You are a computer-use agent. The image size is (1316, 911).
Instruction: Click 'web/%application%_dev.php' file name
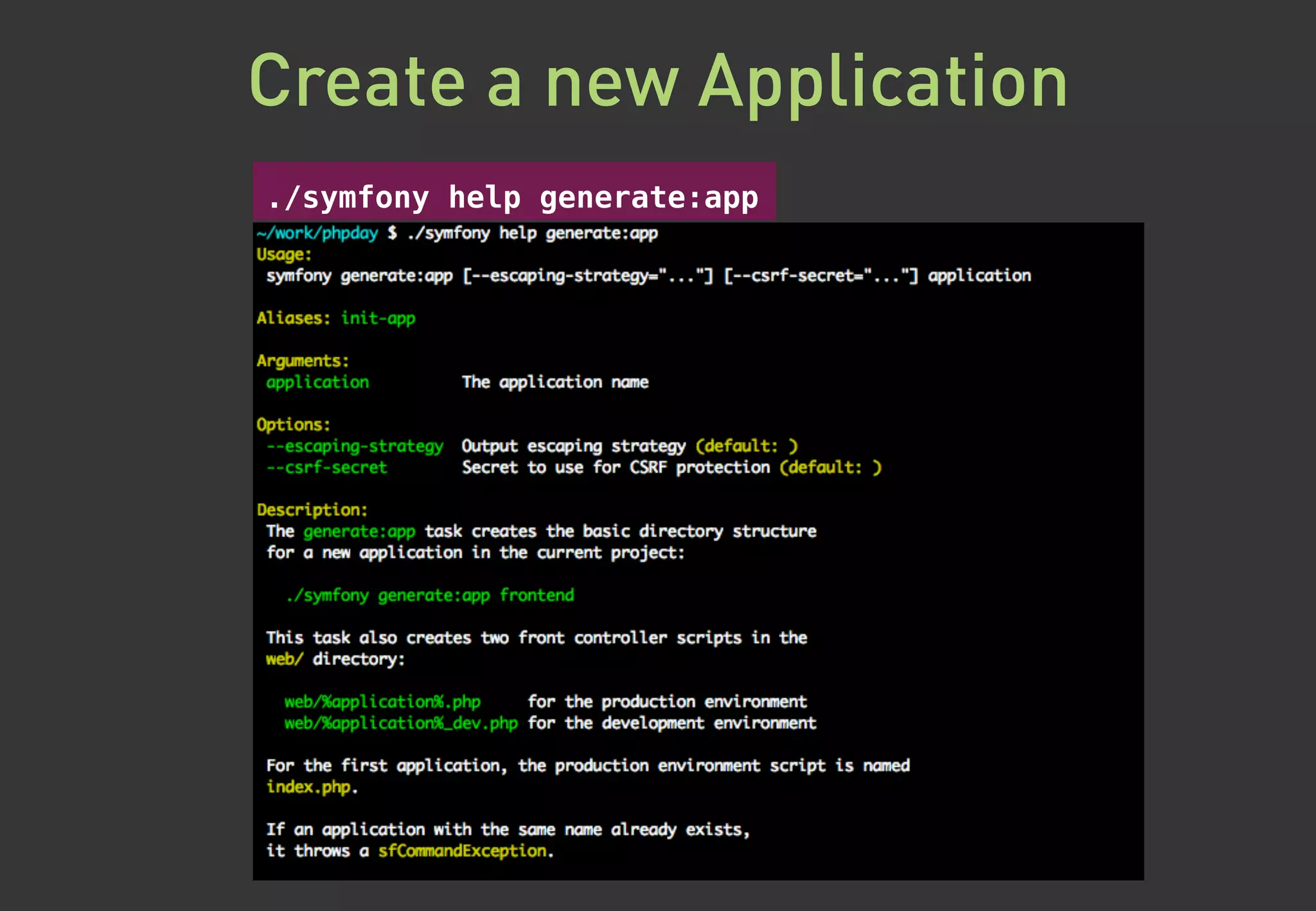(x=401, y=723)
